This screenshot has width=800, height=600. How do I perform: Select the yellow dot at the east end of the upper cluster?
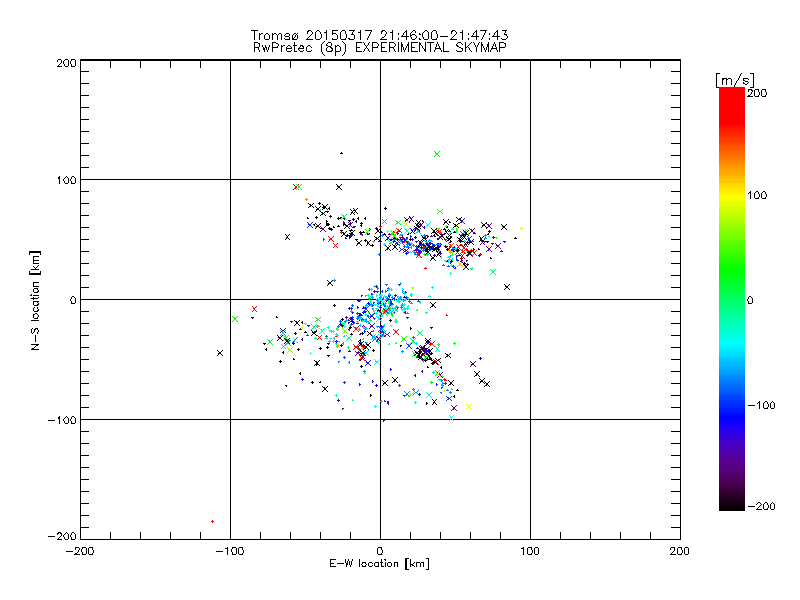pos(521,228)
